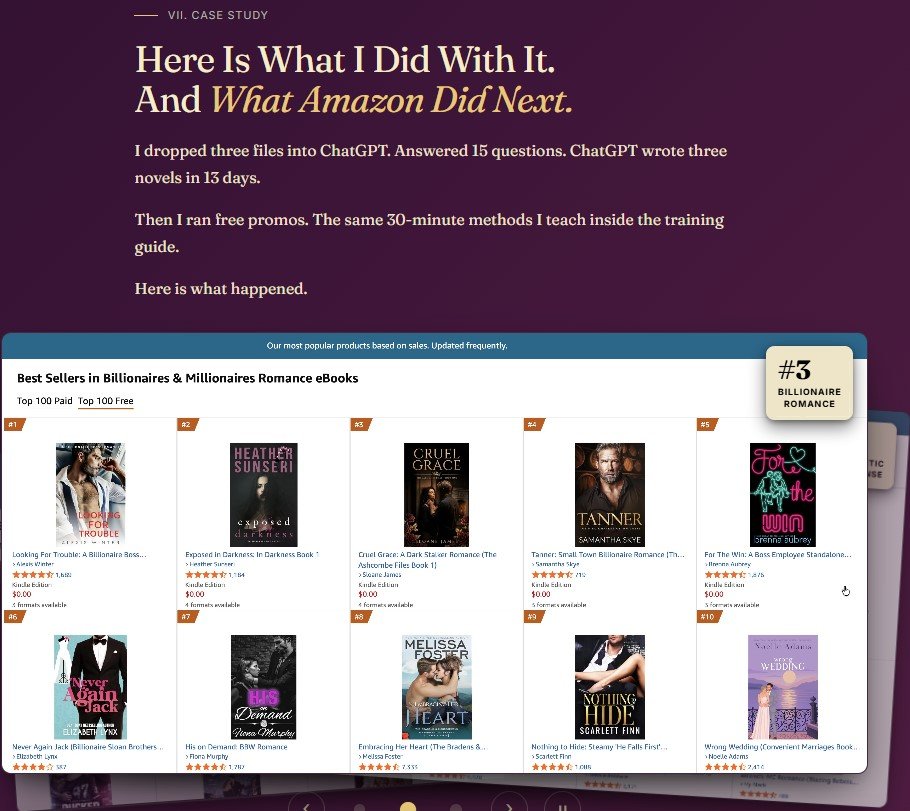Open For the Win book cover

pos(782,495)
